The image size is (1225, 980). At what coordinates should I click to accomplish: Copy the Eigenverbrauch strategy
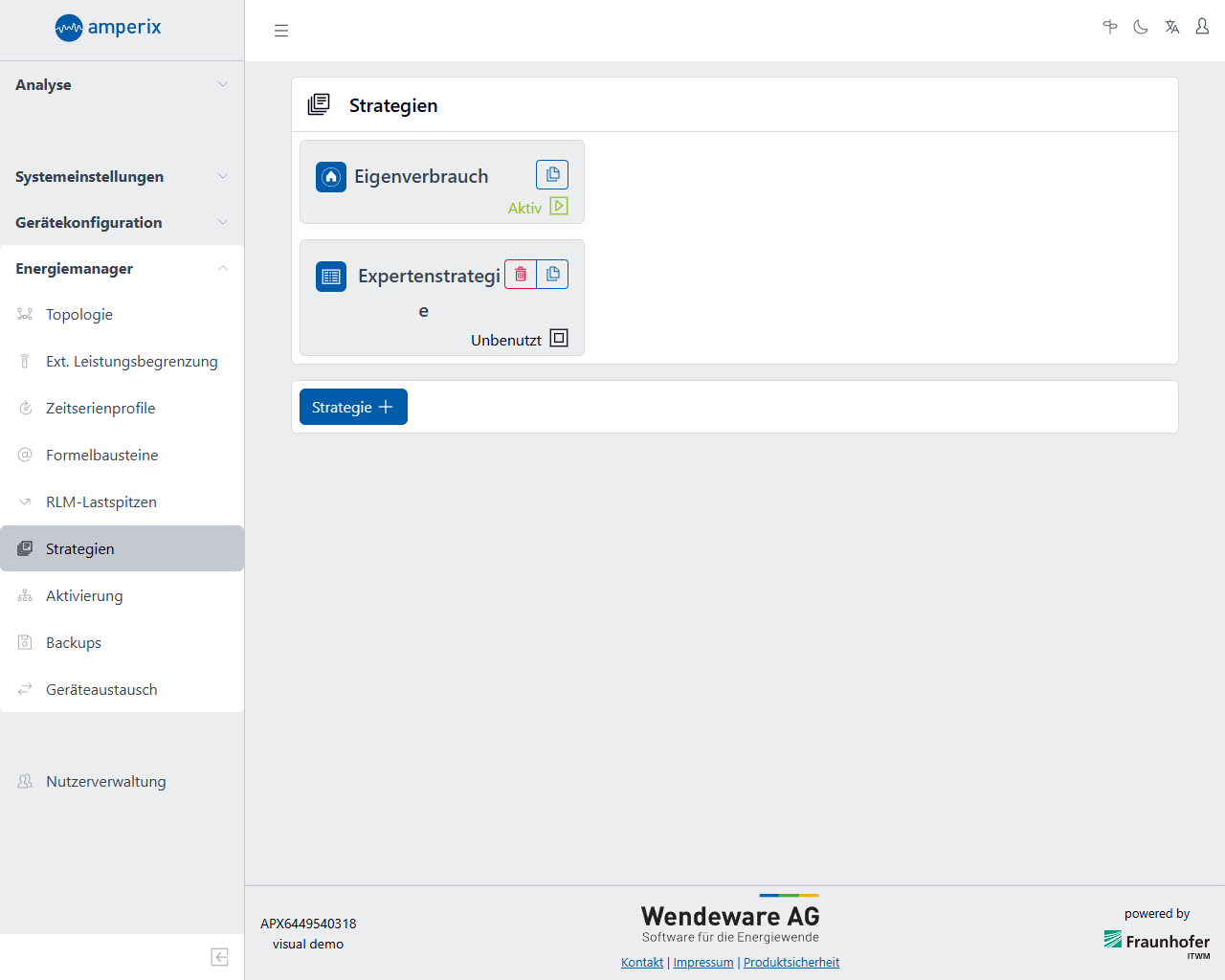tap(552, 175)
